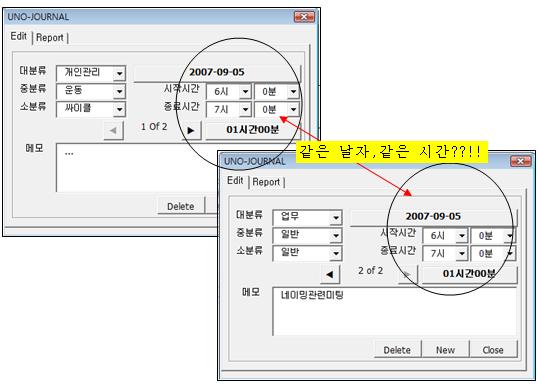Create a New journal entry

click(445, 350)
